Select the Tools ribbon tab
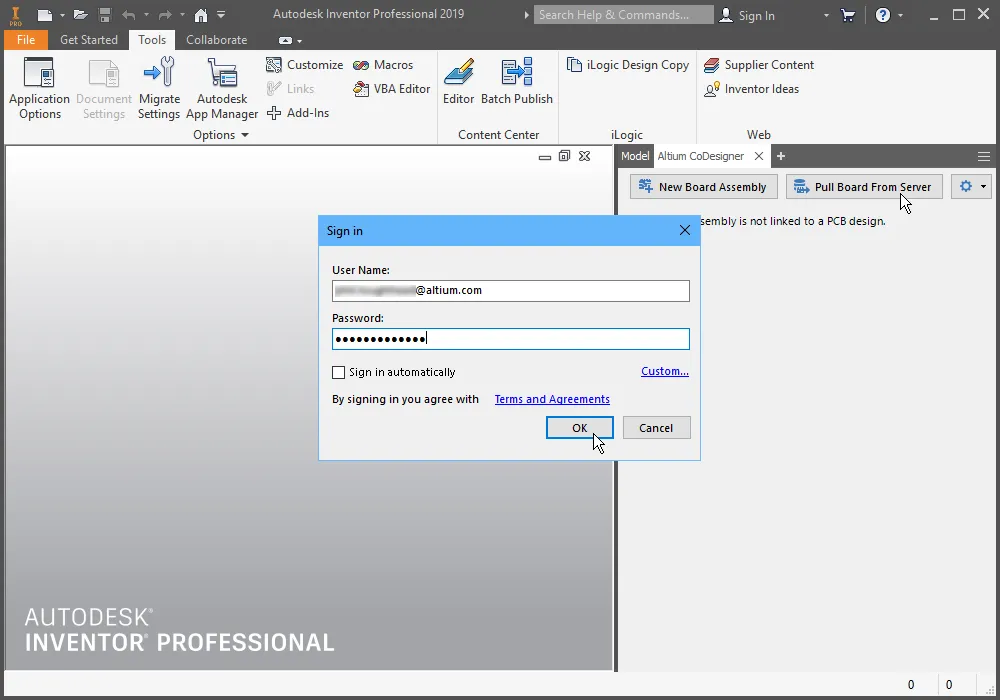1000x700 pixels. tap(152, 40)
